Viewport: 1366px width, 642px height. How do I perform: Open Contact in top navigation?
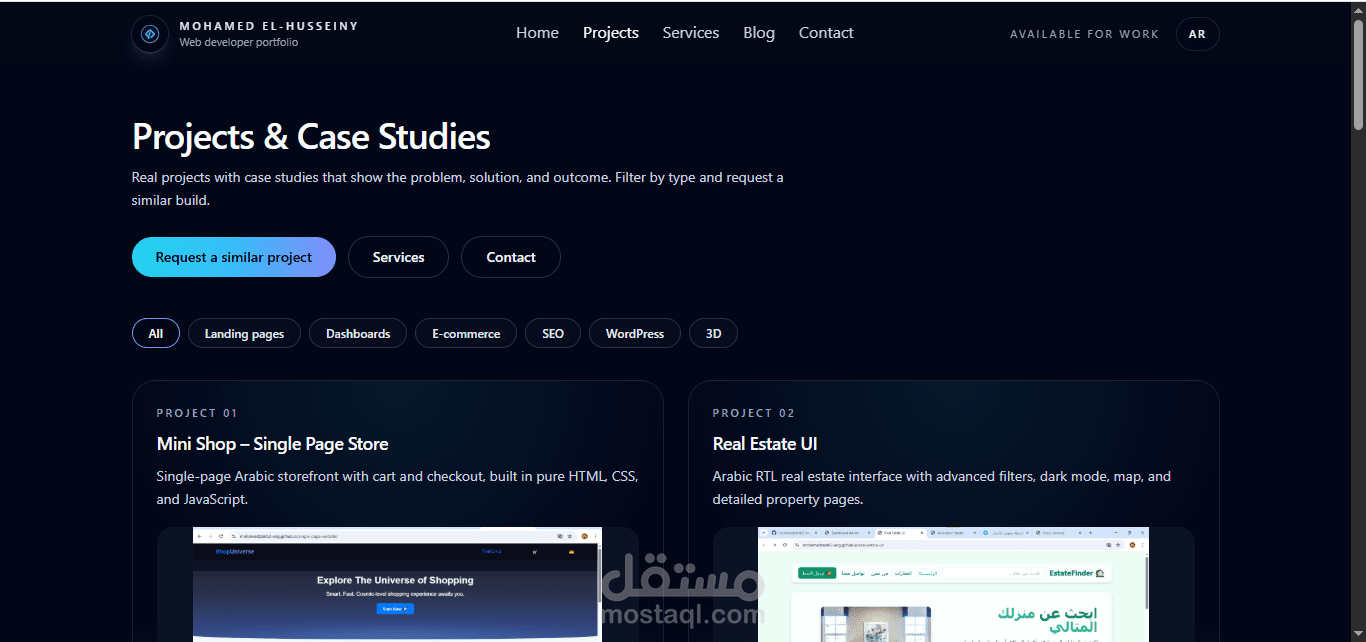click(826, 33)
